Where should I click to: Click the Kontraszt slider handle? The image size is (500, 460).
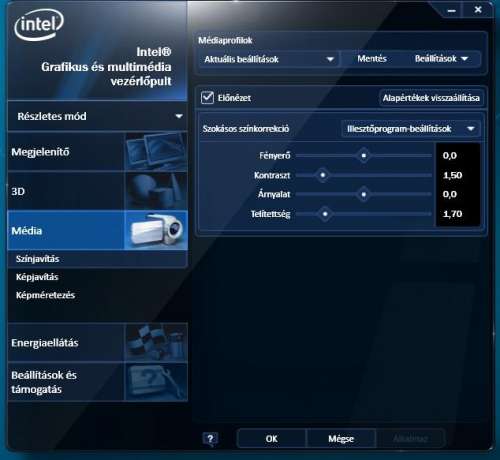coord(323,175)
